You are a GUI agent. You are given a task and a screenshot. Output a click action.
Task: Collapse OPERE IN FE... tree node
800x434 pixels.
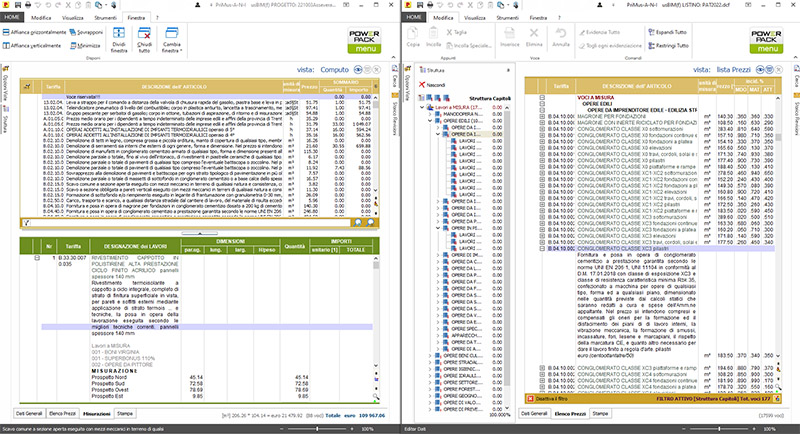438,228
